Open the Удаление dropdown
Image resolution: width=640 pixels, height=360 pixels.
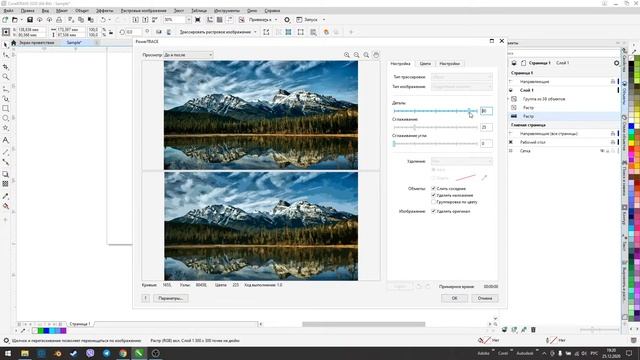click(x=462, y=161)
